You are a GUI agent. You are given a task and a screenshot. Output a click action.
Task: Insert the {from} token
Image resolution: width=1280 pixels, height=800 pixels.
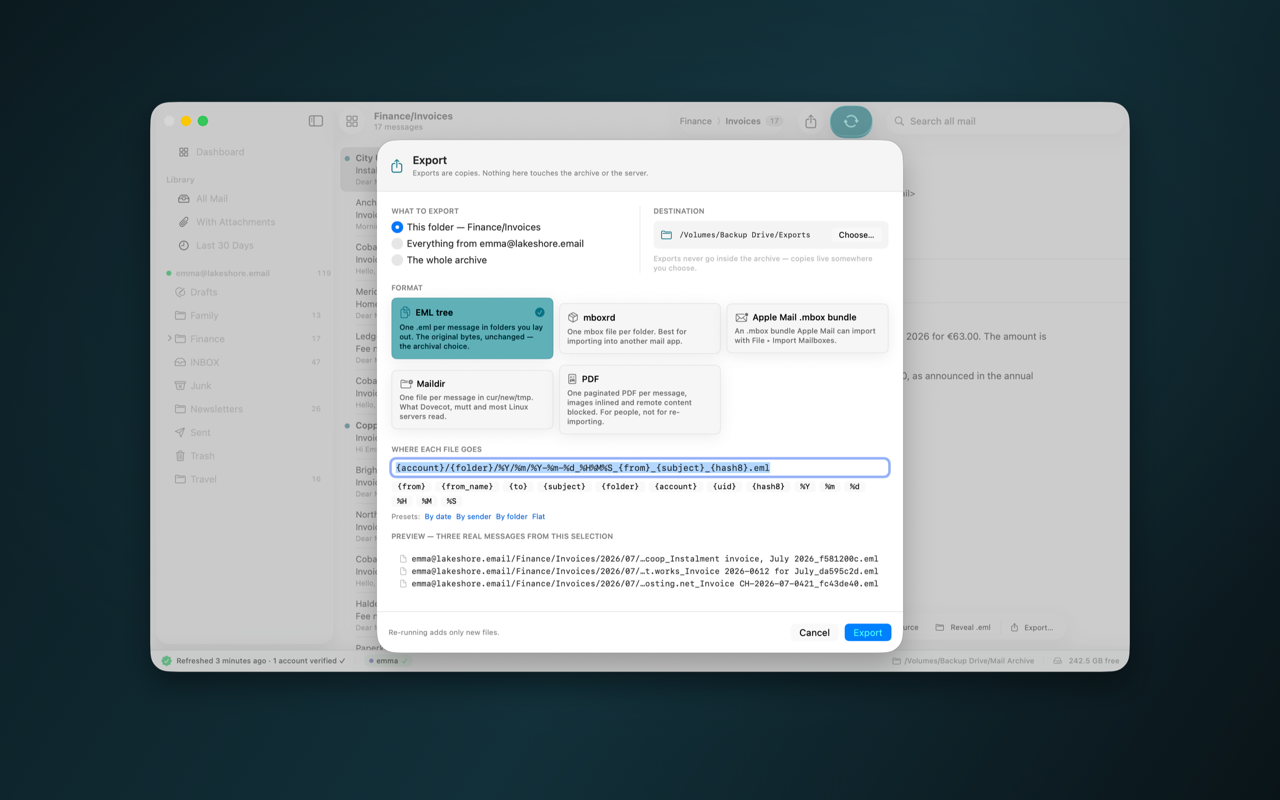(x=411, y=487)
